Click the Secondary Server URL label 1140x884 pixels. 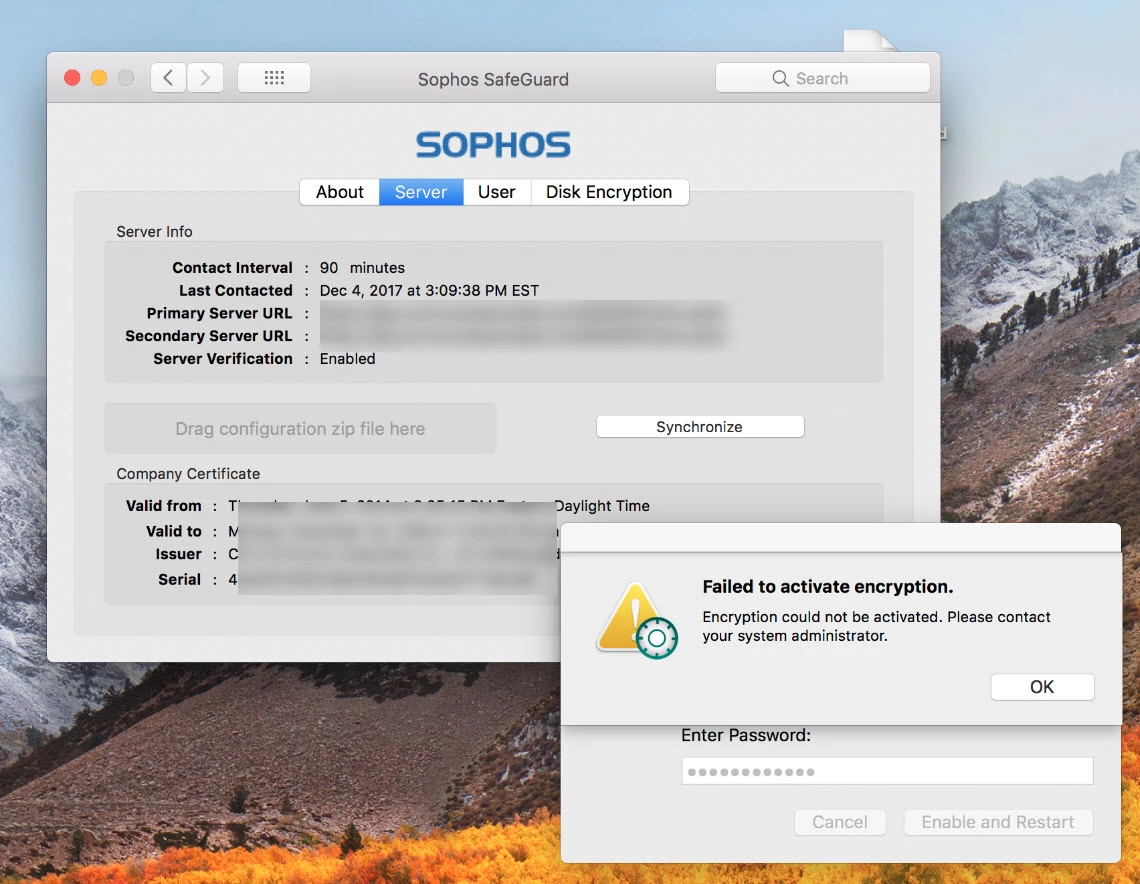(x=209, y=336)
